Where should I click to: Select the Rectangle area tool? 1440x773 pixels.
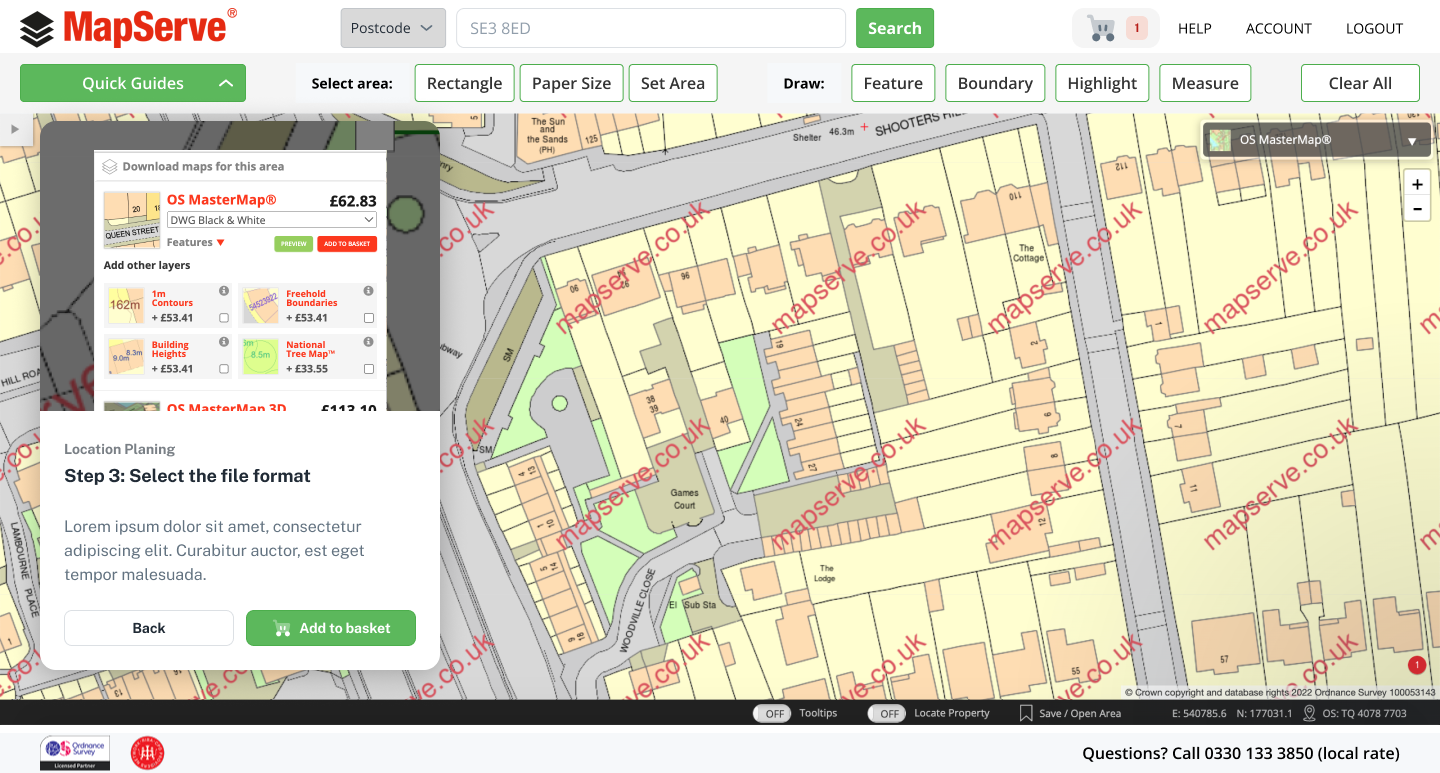[x=465, y=83]
